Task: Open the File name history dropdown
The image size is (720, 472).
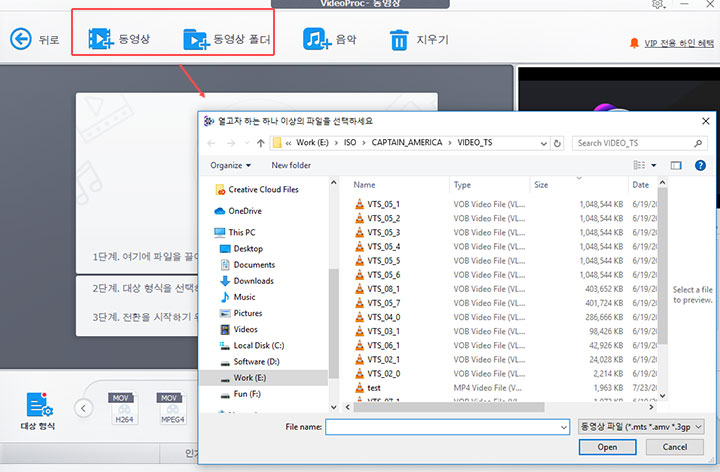Action: (564, 427)
